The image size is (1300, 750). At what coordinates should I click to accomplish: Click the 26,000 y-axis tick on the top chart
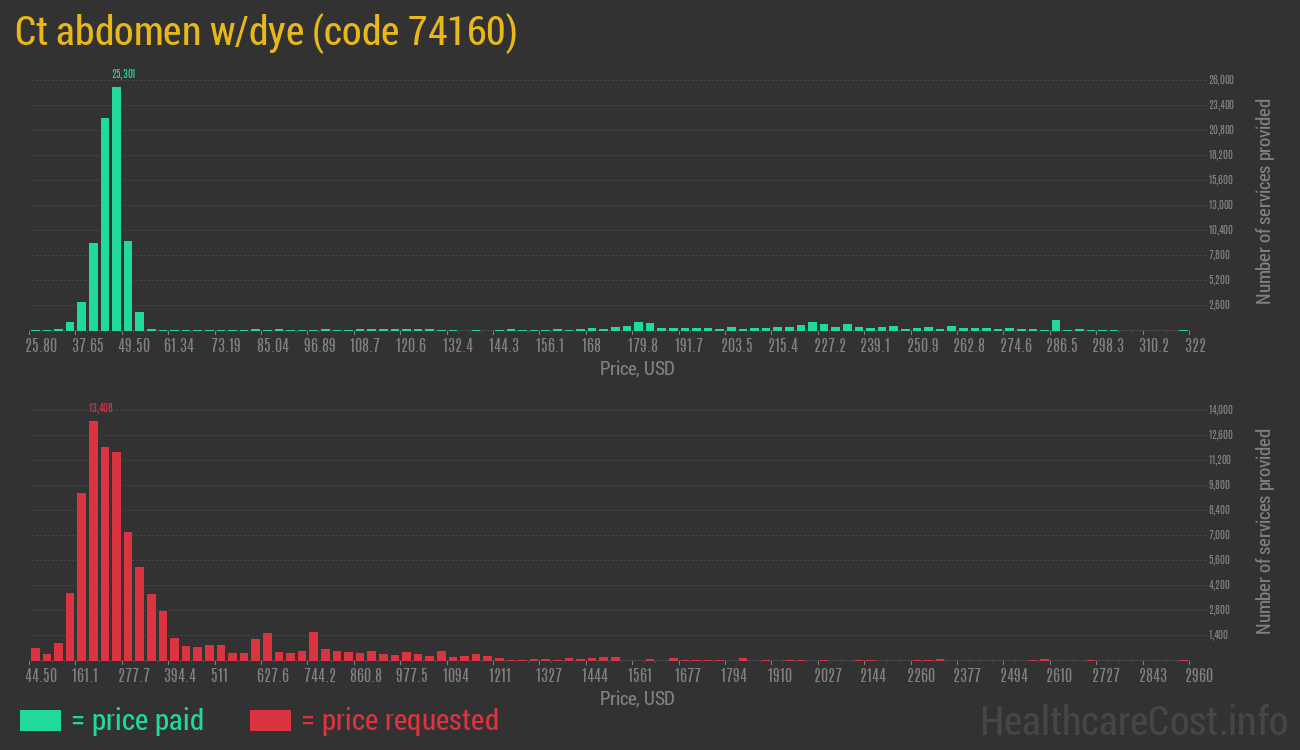click(1221, 80)
